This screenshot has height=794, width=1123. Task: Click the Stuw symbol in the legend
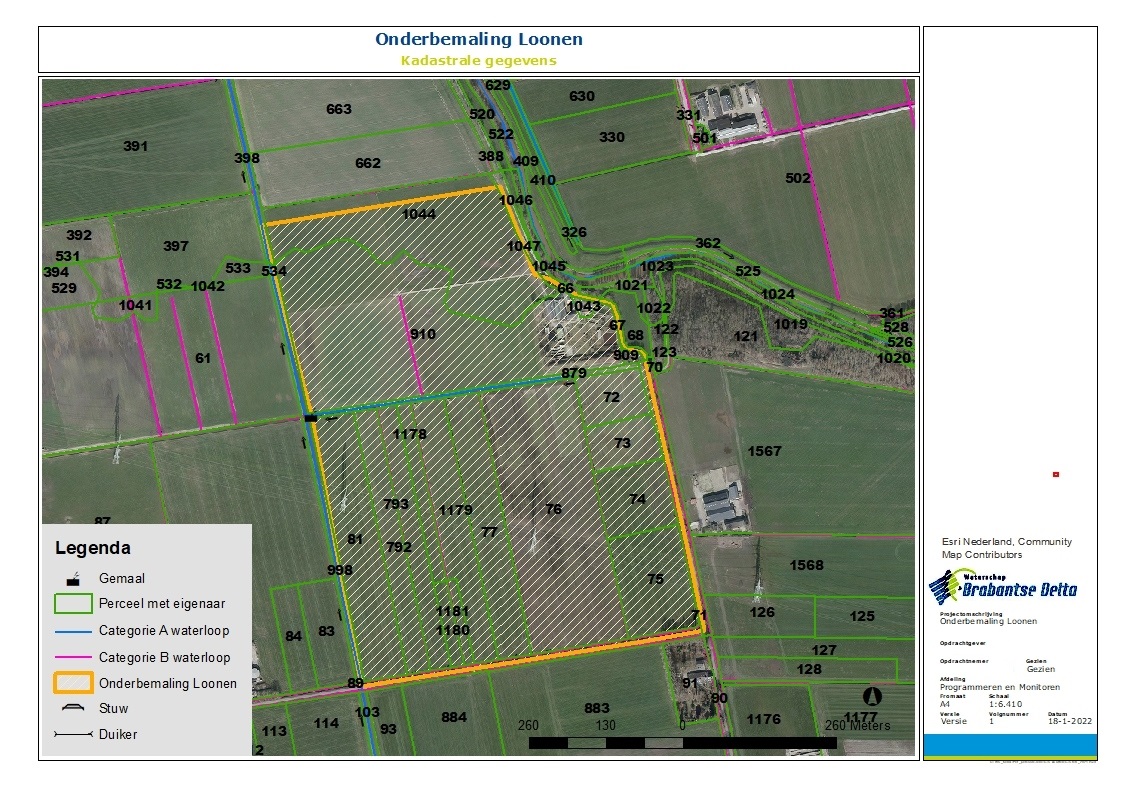[73, 708]
